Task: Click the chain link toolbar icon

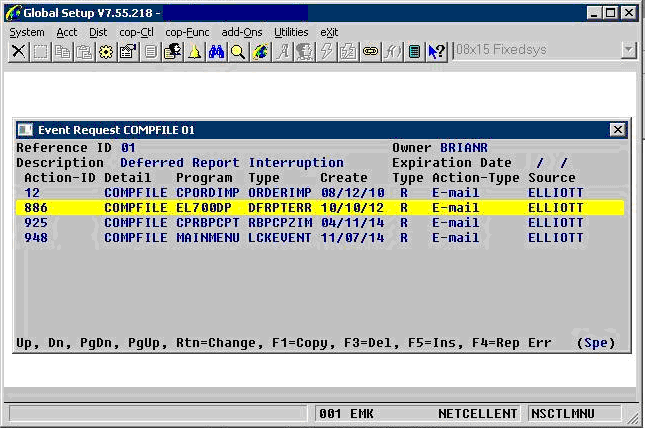Action: click(x=370, y=51)
